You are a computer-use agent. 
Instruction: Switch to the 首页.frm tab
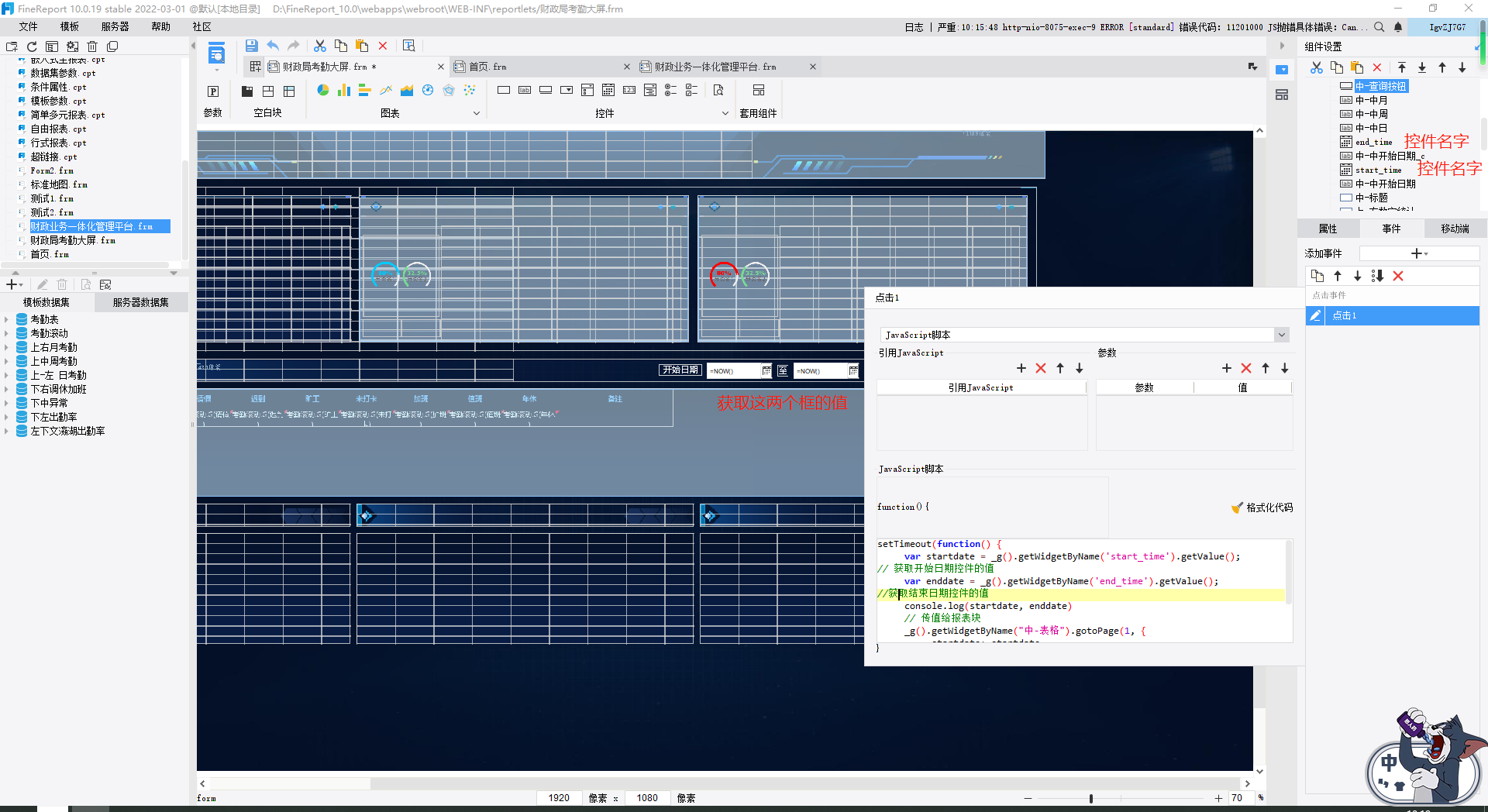point(487,67)
